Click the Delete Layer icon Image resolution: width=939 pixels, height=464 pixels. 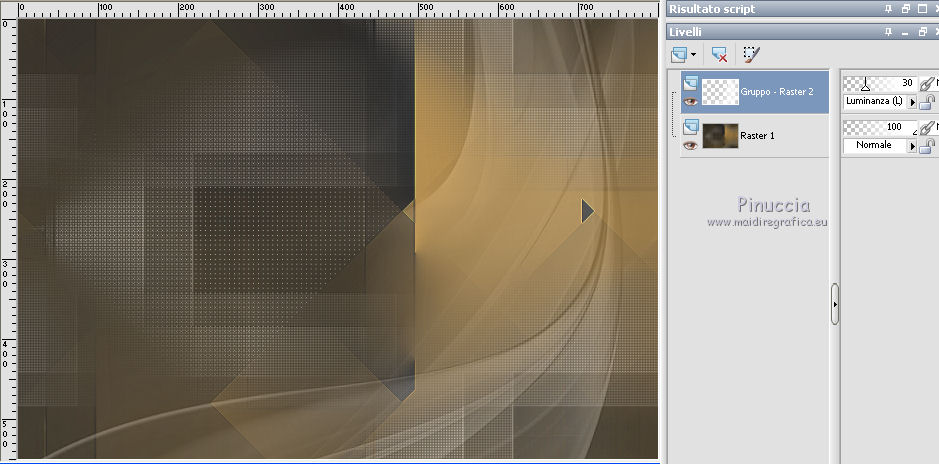(719, 54)
